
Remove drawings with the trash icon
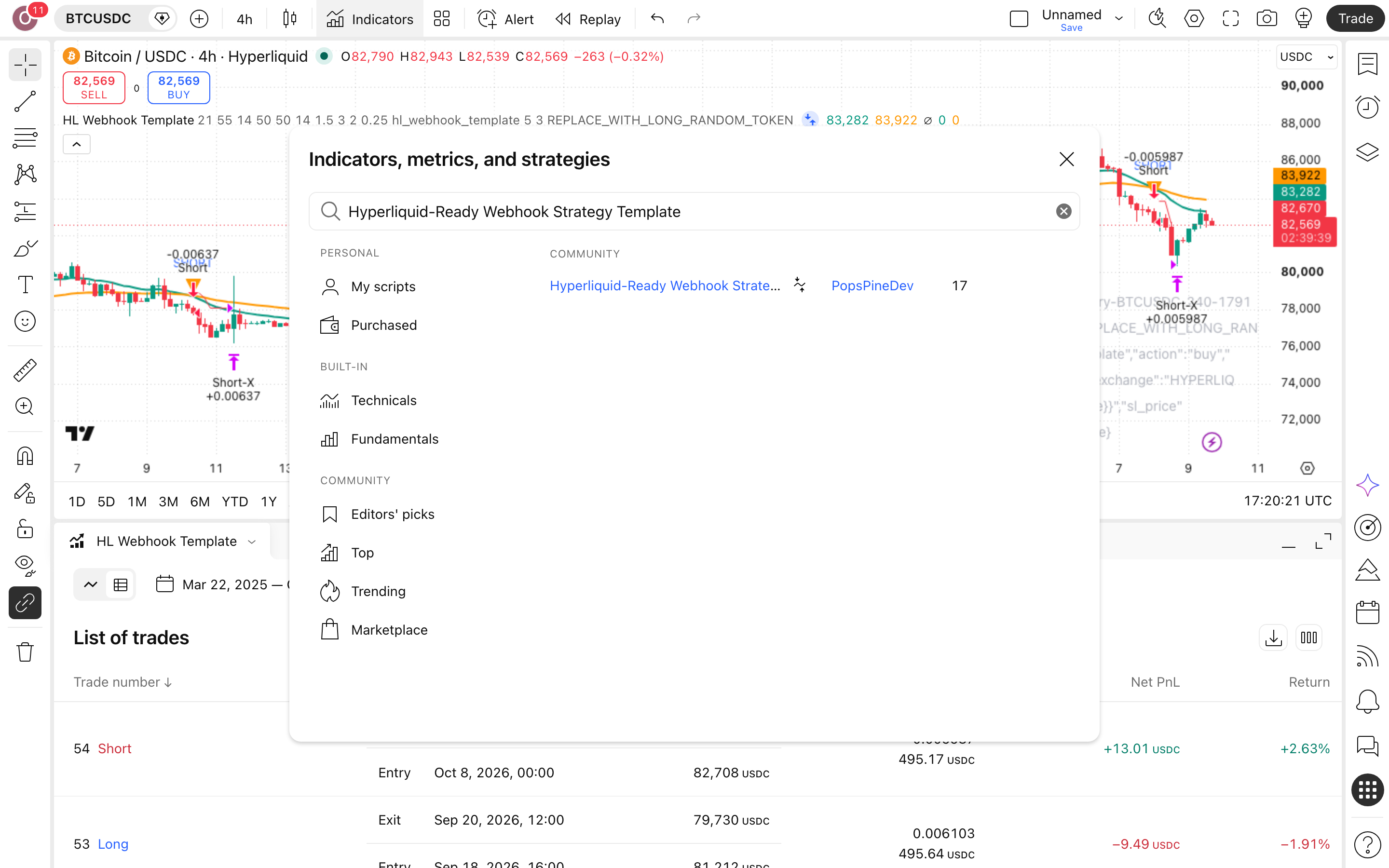pyautogui.click(x=25, y=652)
